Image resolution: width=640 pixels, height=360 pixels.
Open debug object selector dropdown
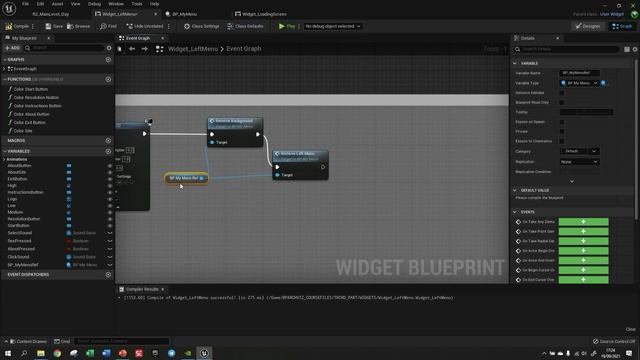[333, 26]
